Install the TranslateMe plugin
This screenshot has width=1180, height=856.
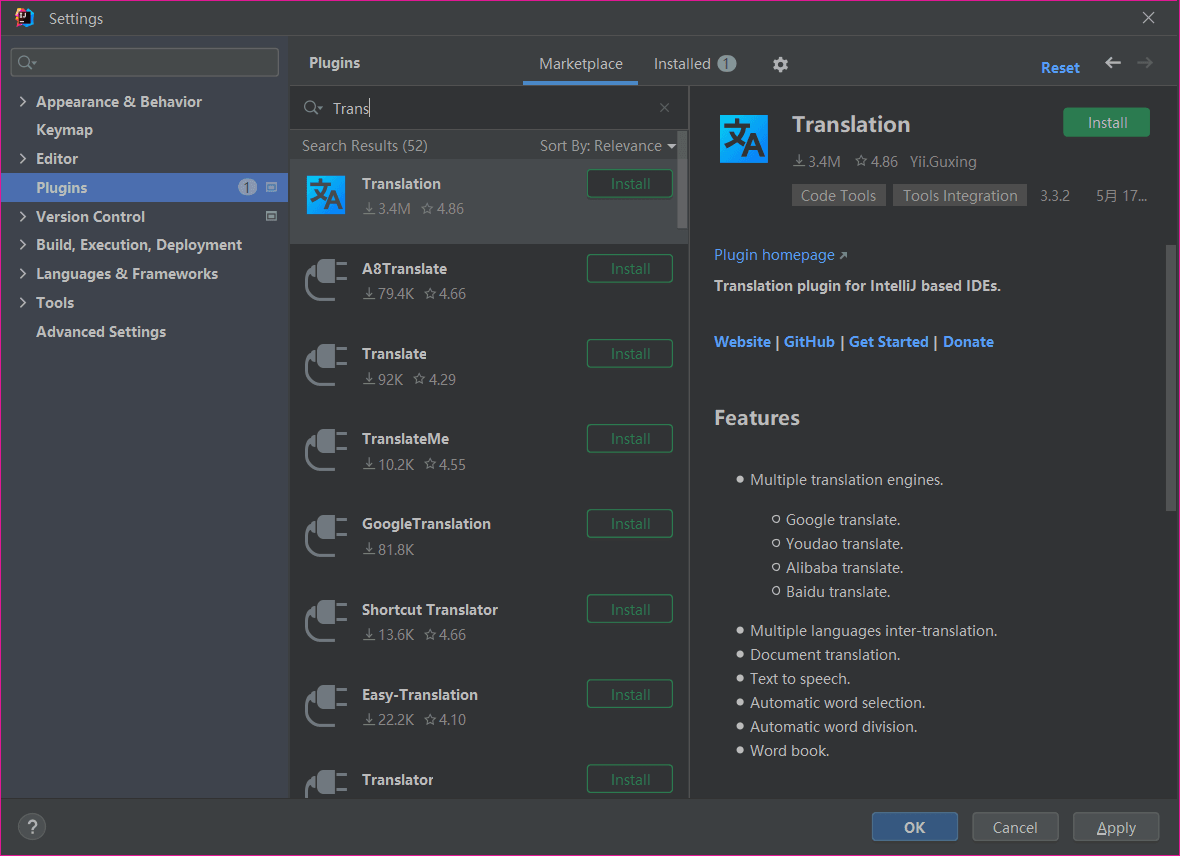click(x=630, y=439)
